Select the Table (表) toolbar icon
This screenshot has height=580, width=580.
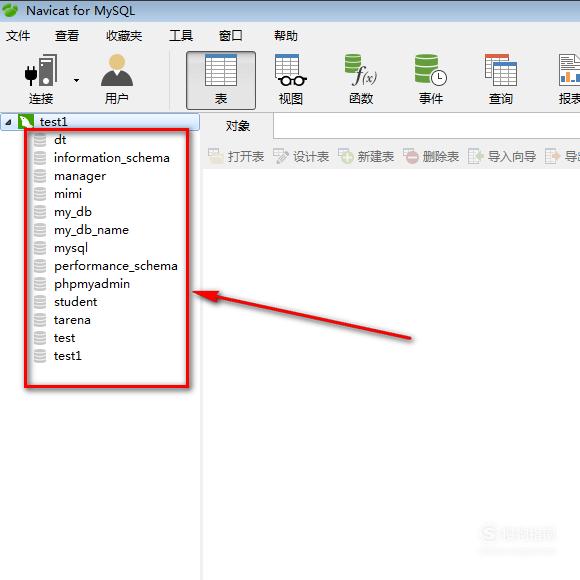tap(221, 80)
